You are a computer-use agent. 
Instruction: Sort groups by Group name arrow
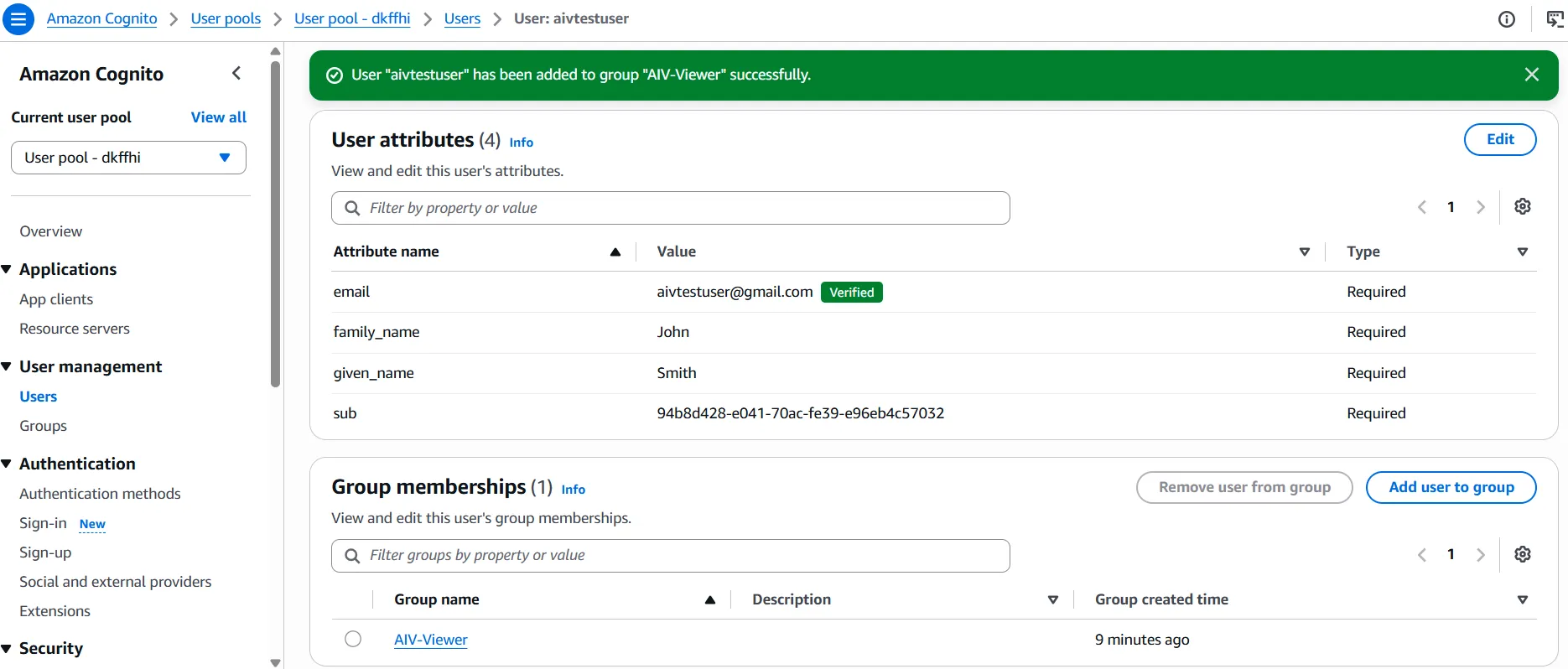710,599
